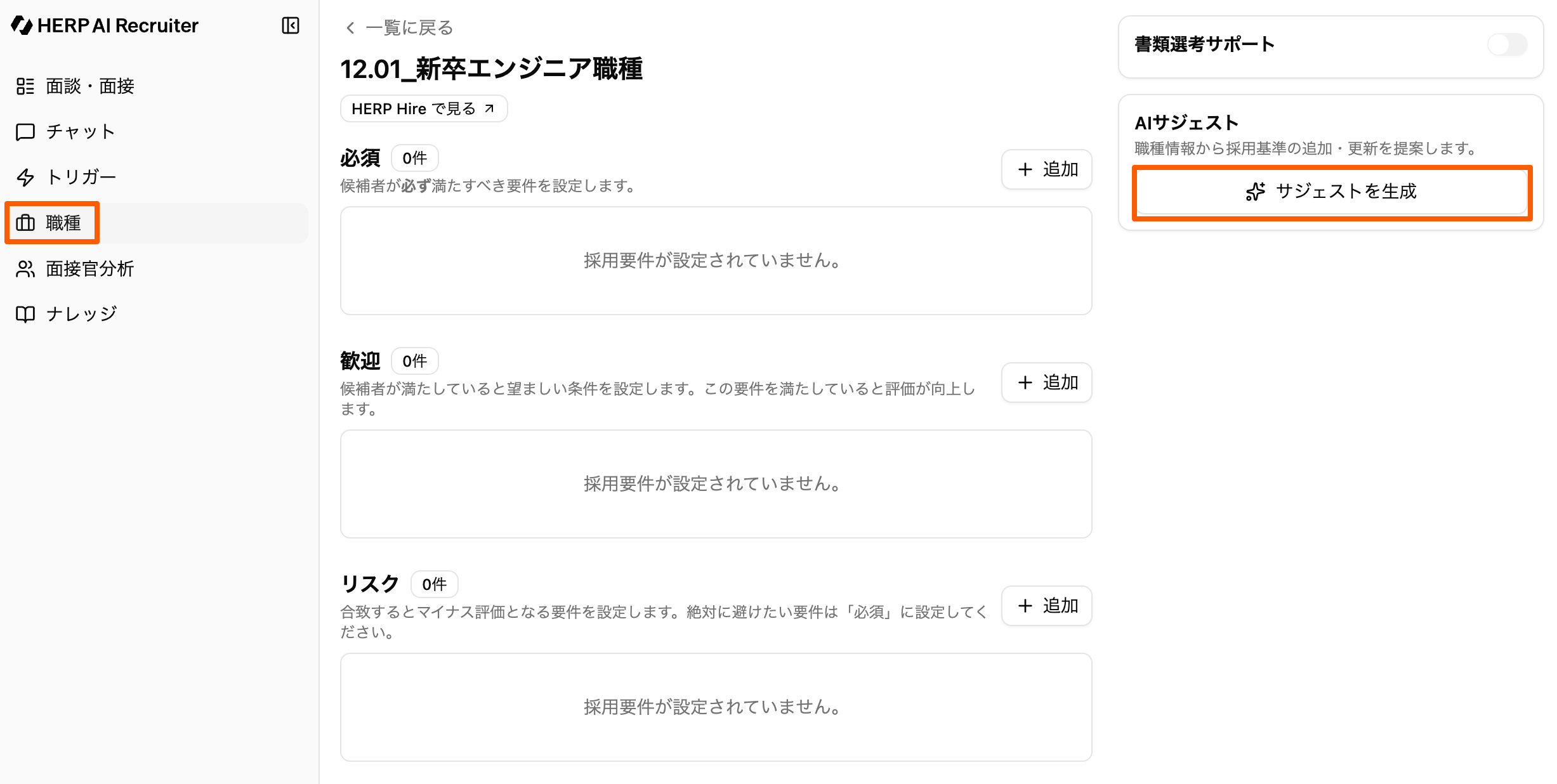Add a 歓迎 requirement with 追加
The width and height of the screenshot is (1557, 784).
click(x=1047, y=382)
